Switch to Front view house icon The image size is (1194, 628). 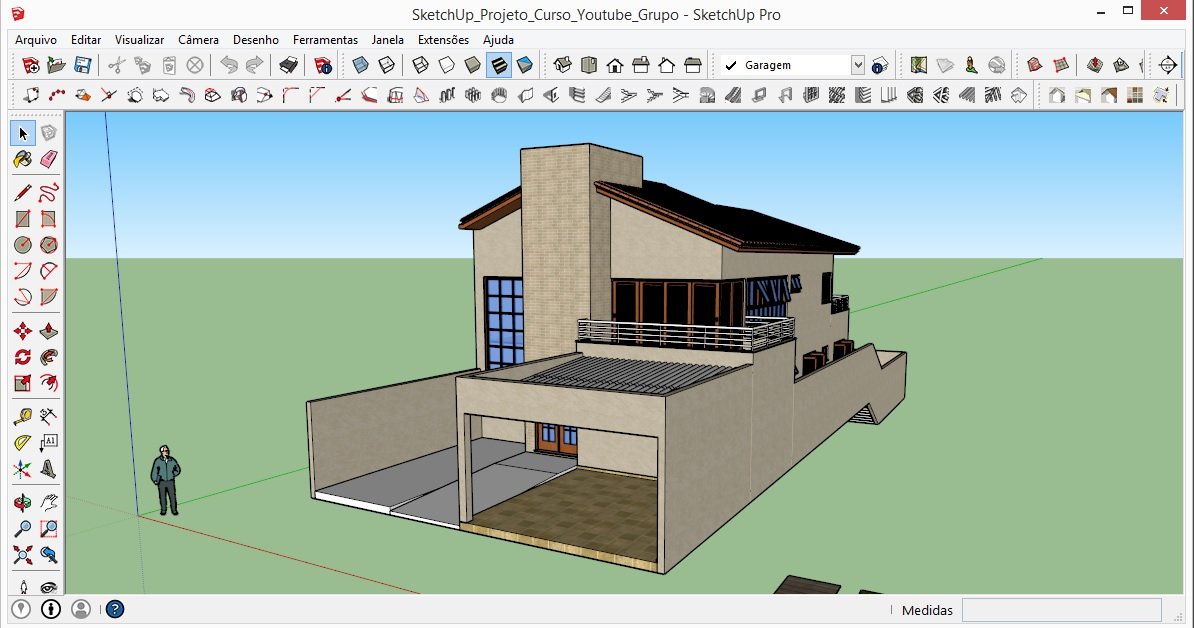[615, 65]
